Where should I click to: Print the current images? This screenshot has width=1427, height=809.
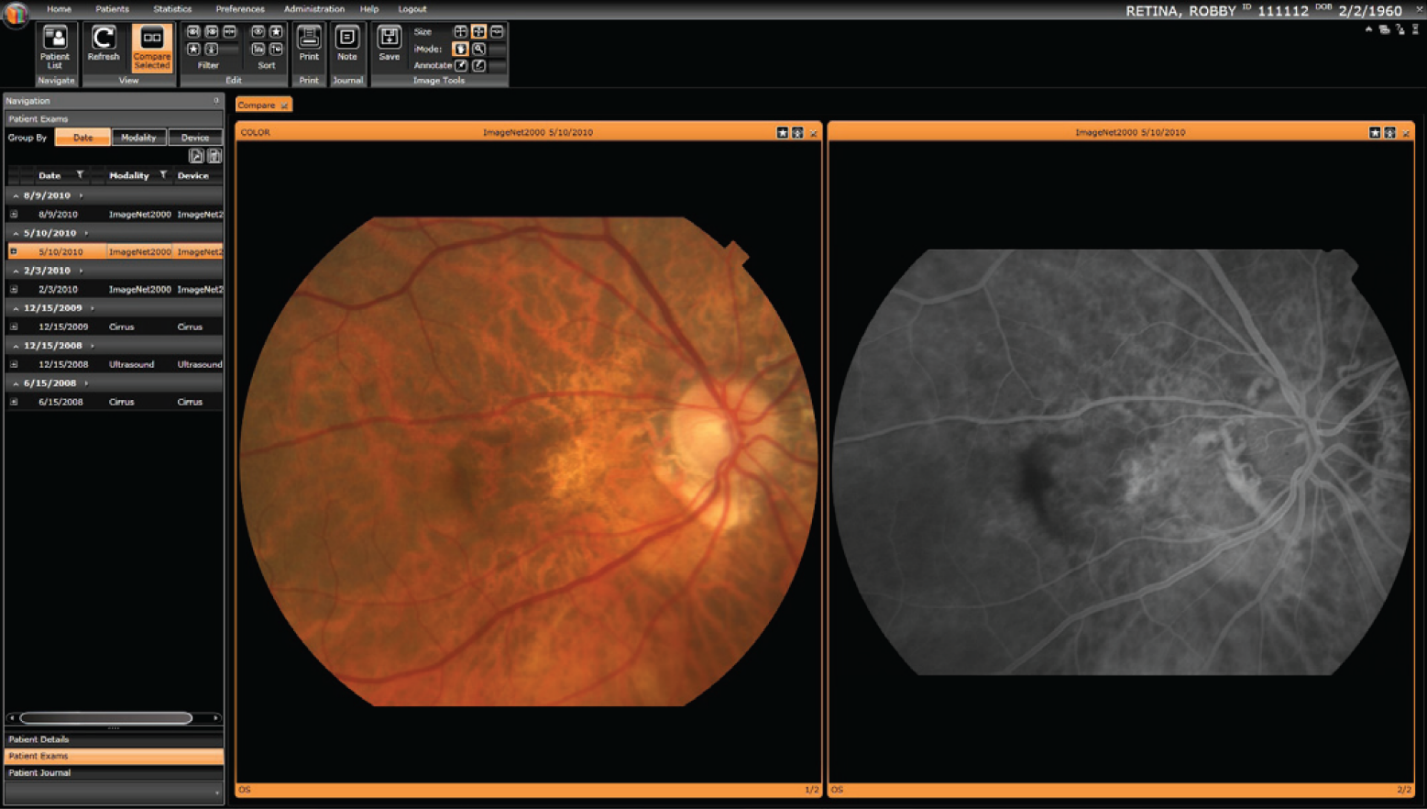309,44
